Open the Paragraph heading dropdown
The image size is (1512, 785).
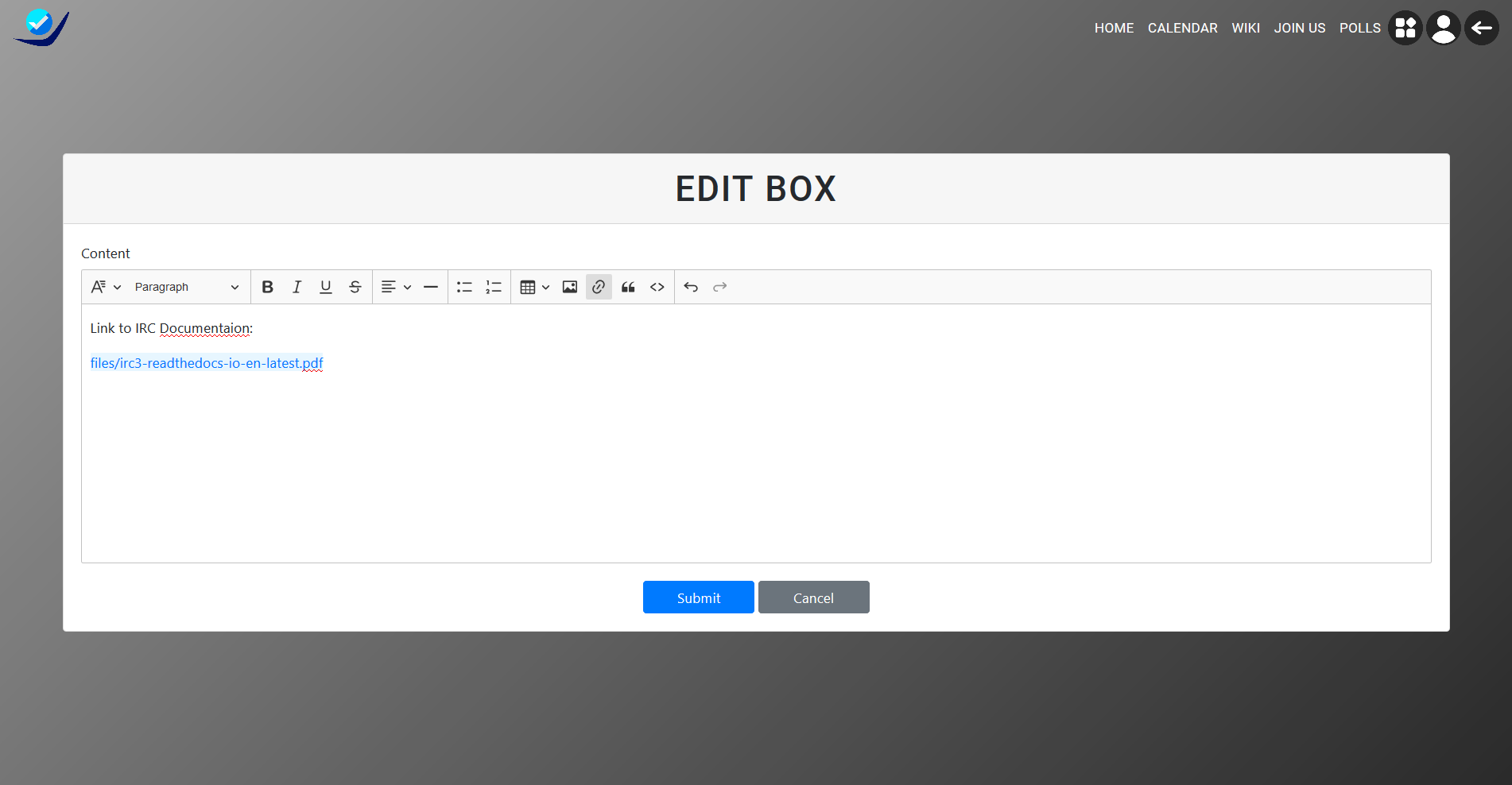[x=187, y=287]
